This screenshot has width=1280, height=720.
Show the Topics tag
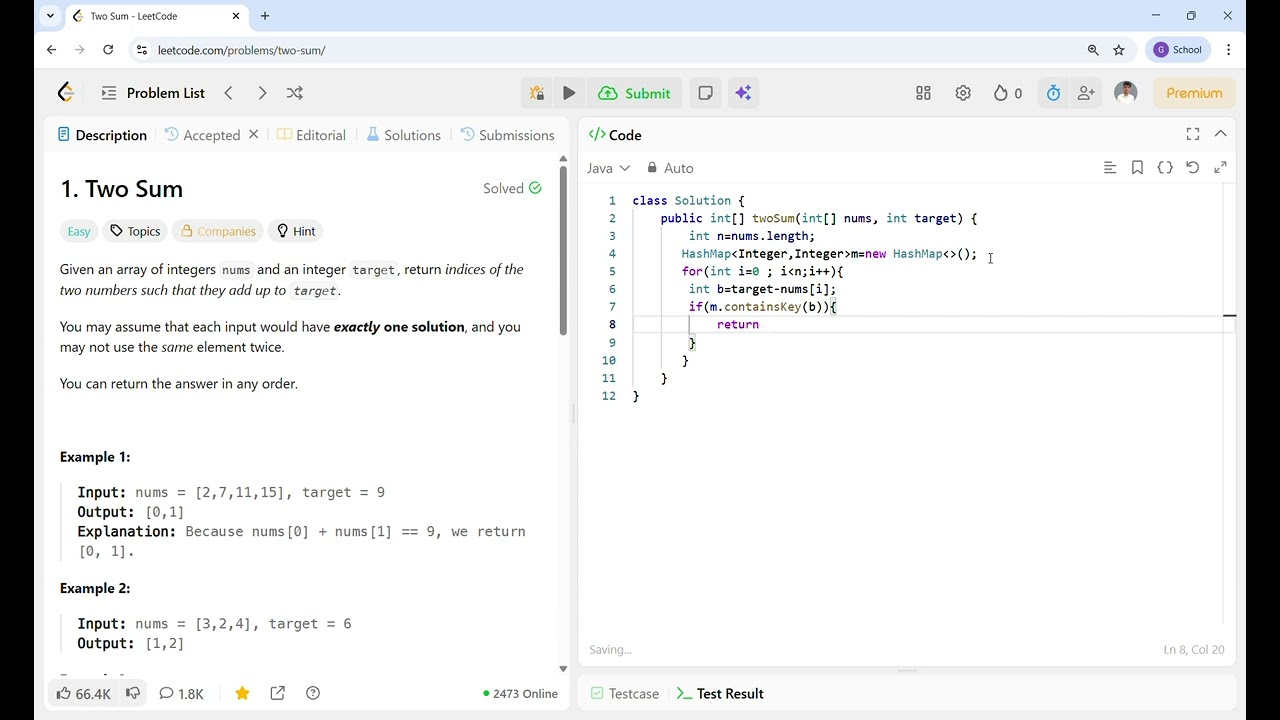tap(135, 231)
